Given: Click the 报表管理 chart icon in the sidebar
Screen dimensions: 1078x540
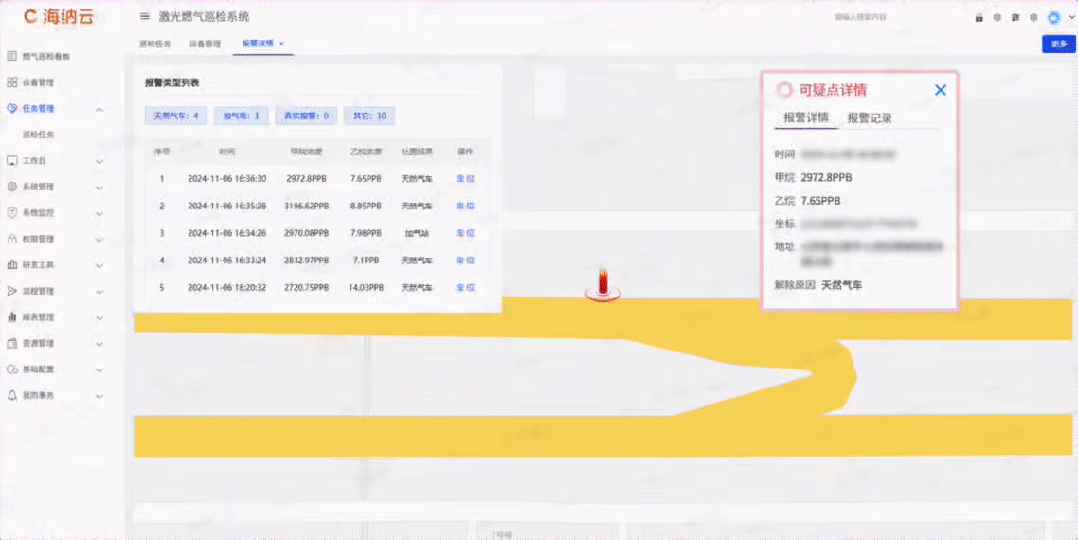Looking at the screenshot, I should [12, 317].
